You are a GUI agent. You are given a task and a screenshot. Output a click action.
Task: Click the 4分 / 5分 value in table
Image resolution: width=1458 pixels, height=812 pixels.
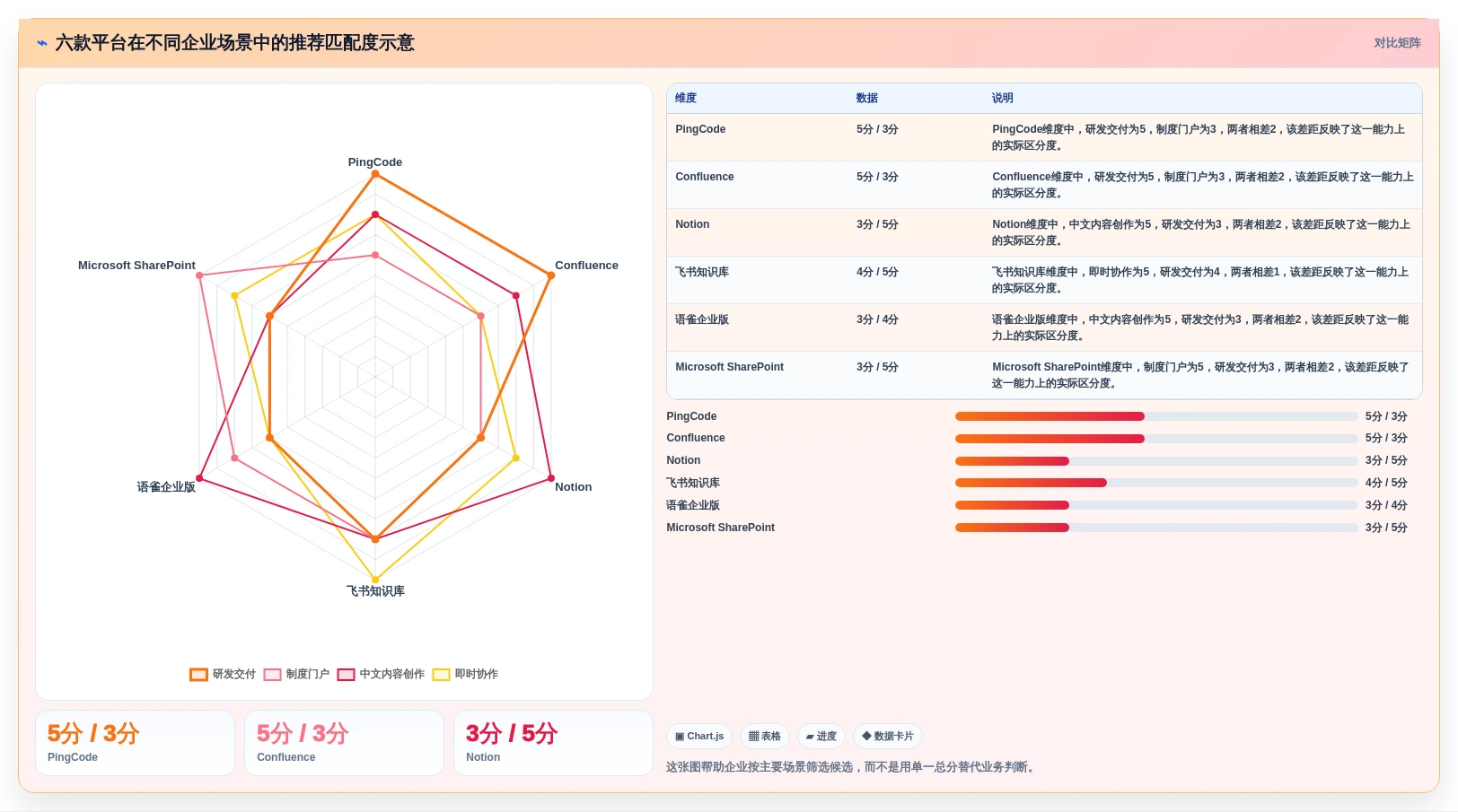coord(877,272)
